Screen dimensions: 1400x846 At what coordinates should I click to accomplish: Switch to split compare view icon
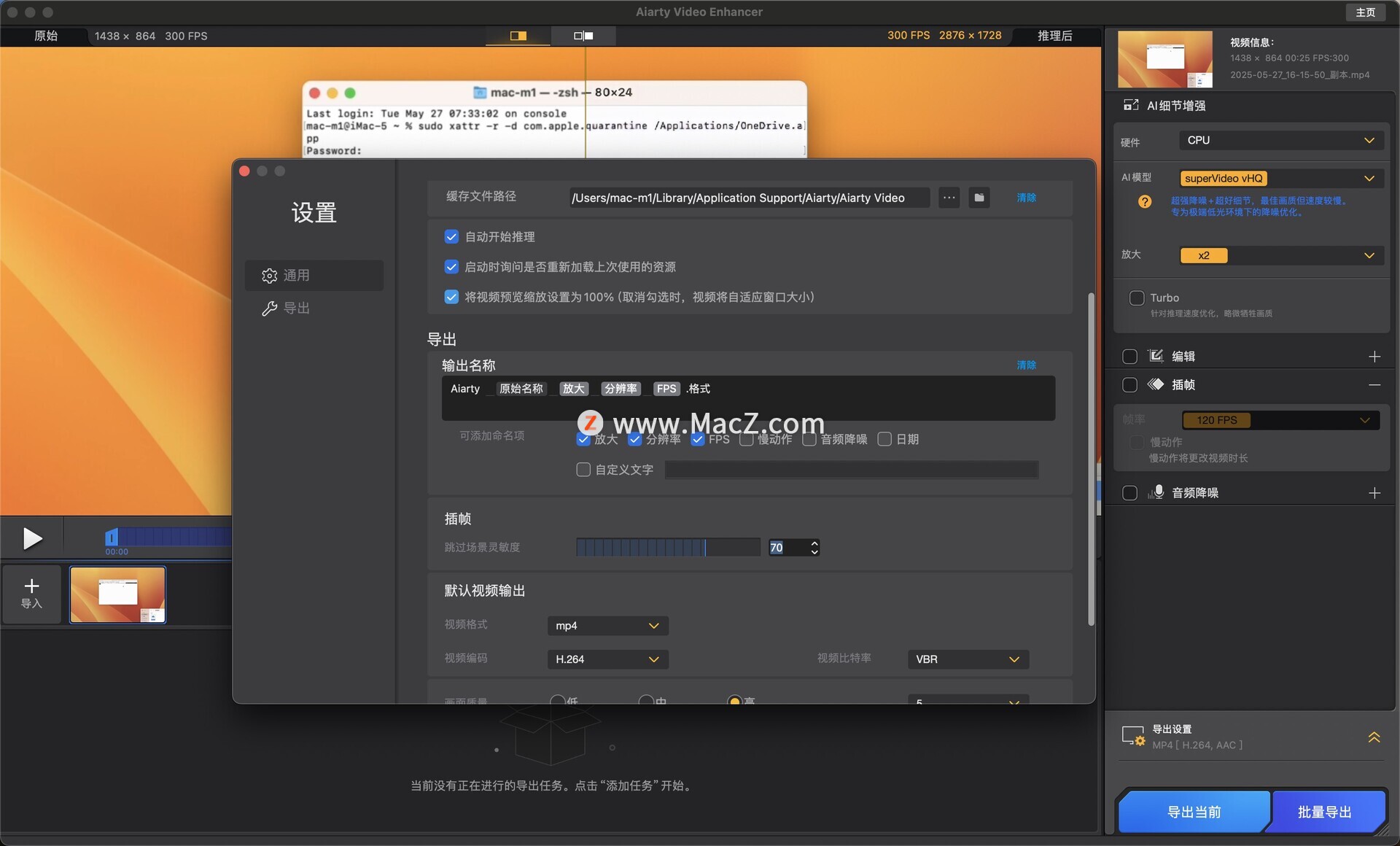click(518, 35)
